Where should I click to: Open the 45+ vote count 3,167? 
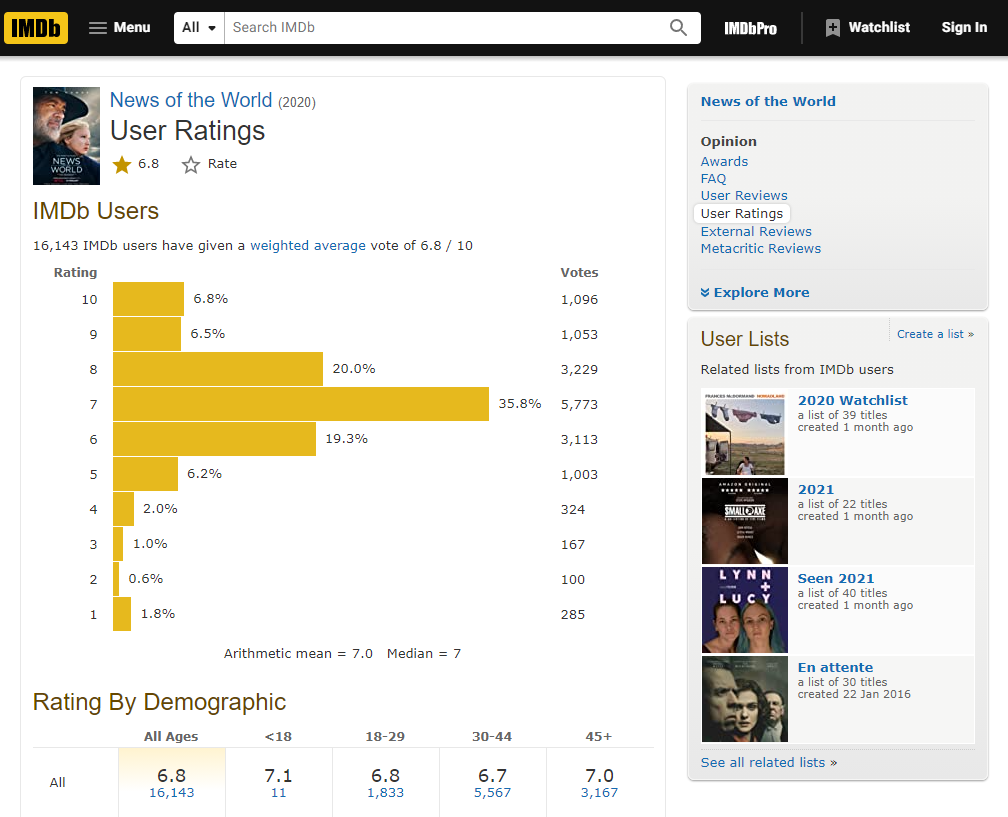[599, 793]
